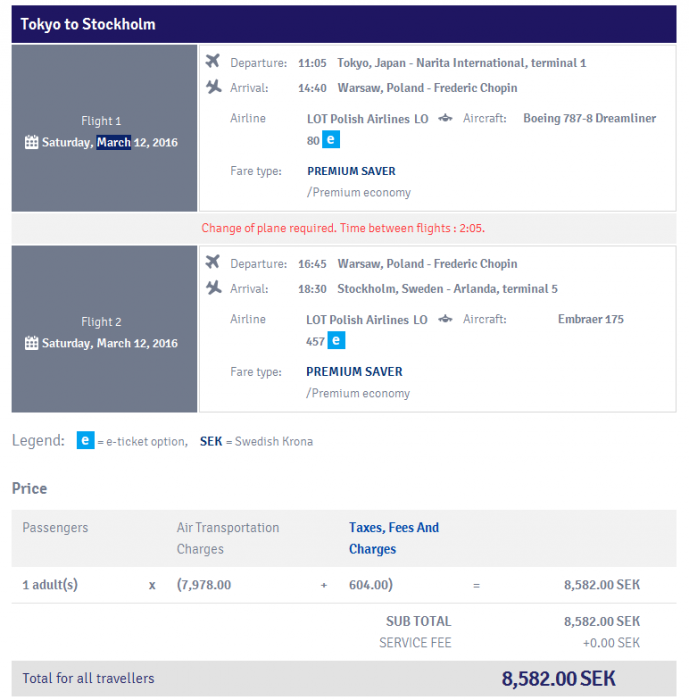This screenshot has width=689, height=700.
Task: Click the Flight 1 aircraft plane icon
Action: click(445, 118)
